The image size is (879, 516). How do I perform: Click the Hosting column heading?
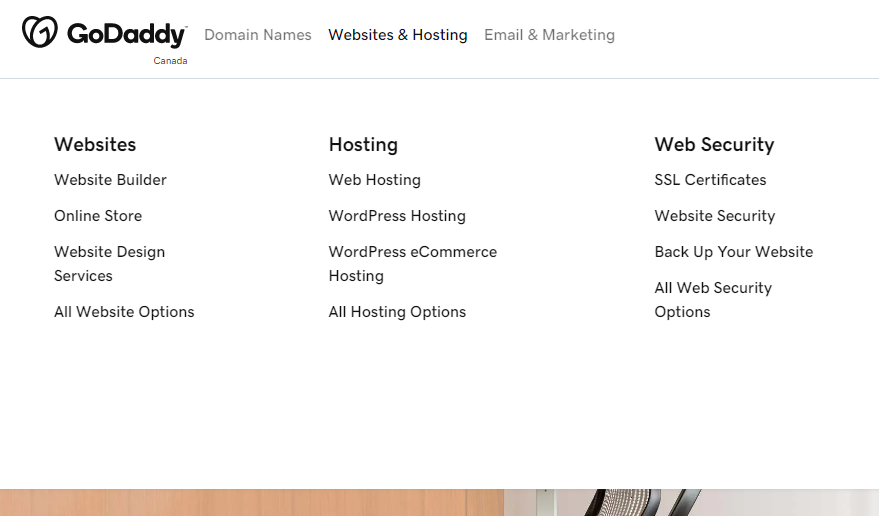pyautogui.click(x=363, y=145)
